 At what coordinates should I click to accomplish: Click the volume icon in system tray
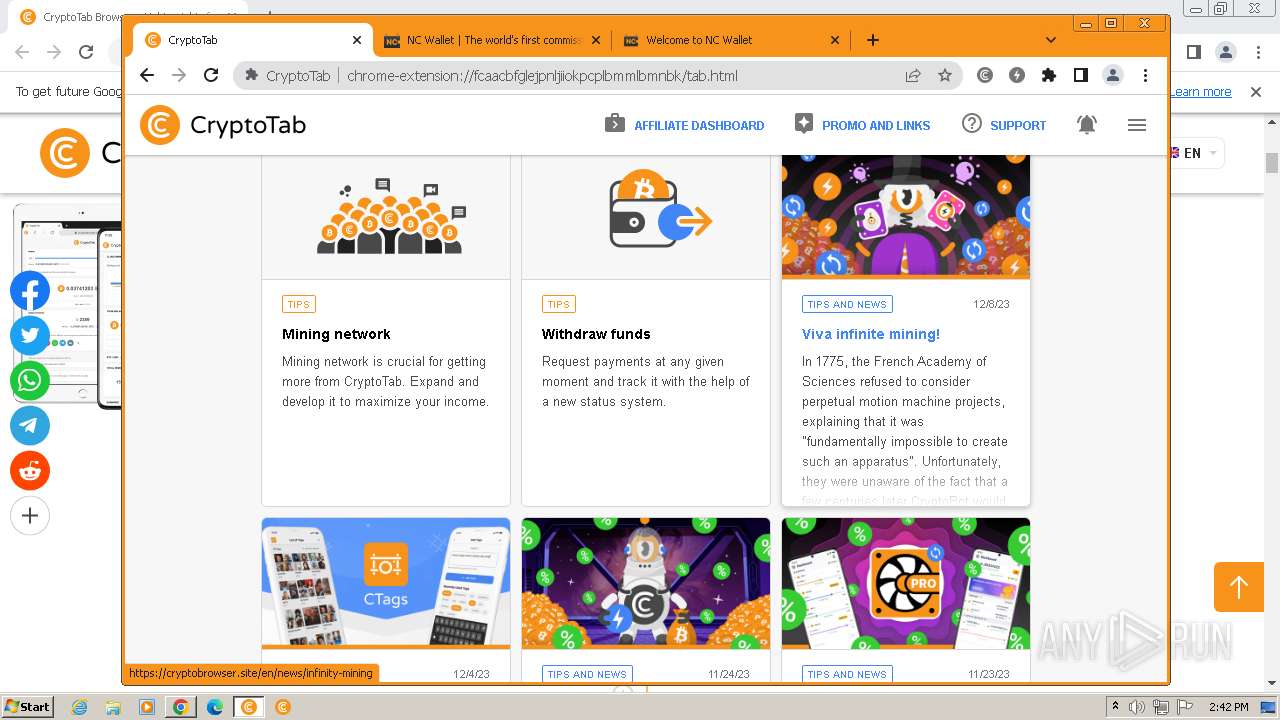(1137, 707)
